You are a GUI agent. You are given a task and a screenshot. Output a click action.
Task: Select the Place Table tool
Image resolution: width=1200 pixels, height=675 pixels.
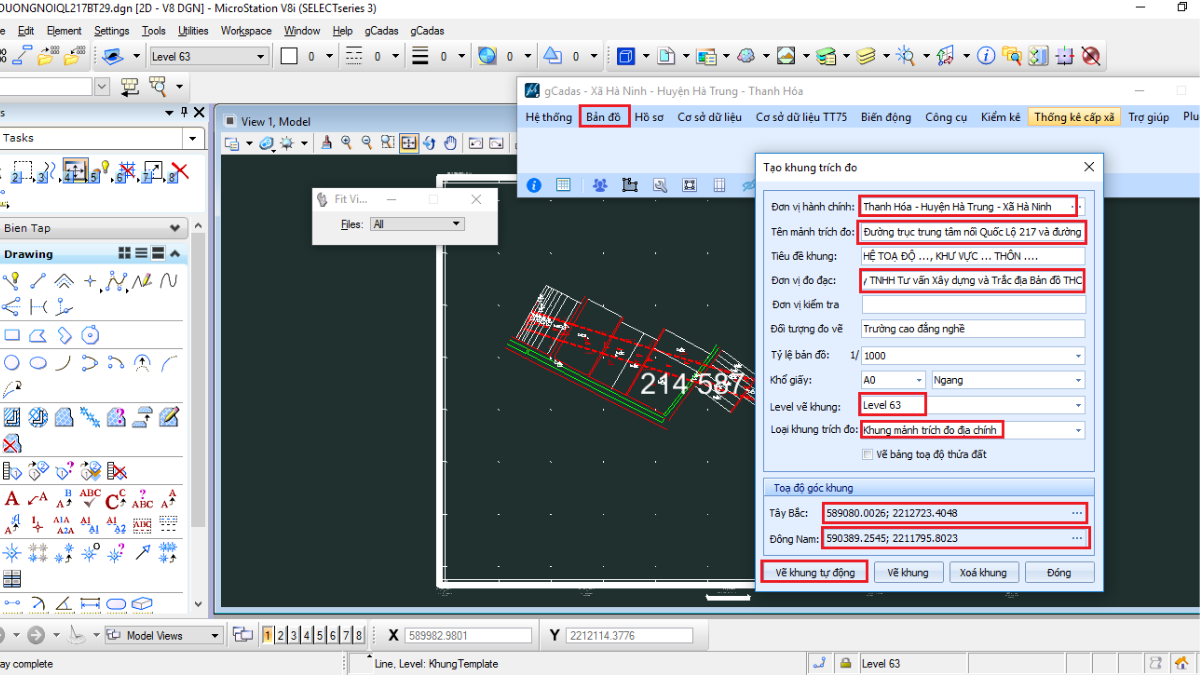pos(12,579)
